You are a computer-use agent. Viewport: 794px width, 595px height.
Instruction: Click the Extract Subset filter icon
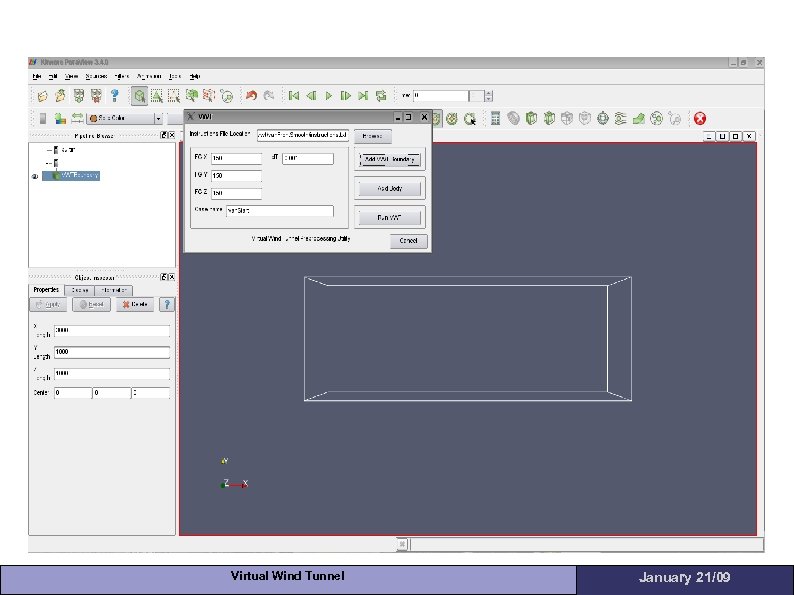coord(585,118)
